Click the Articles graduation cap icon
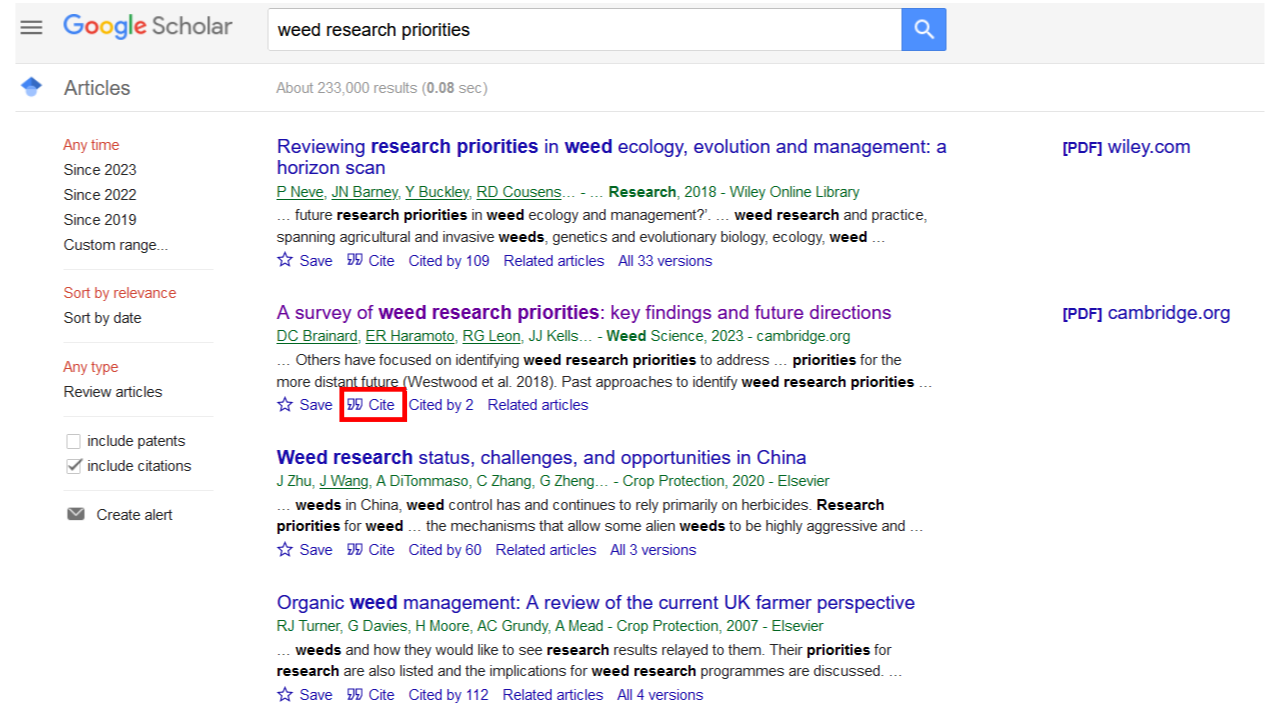1280x720 pixels. click(31, 87)
